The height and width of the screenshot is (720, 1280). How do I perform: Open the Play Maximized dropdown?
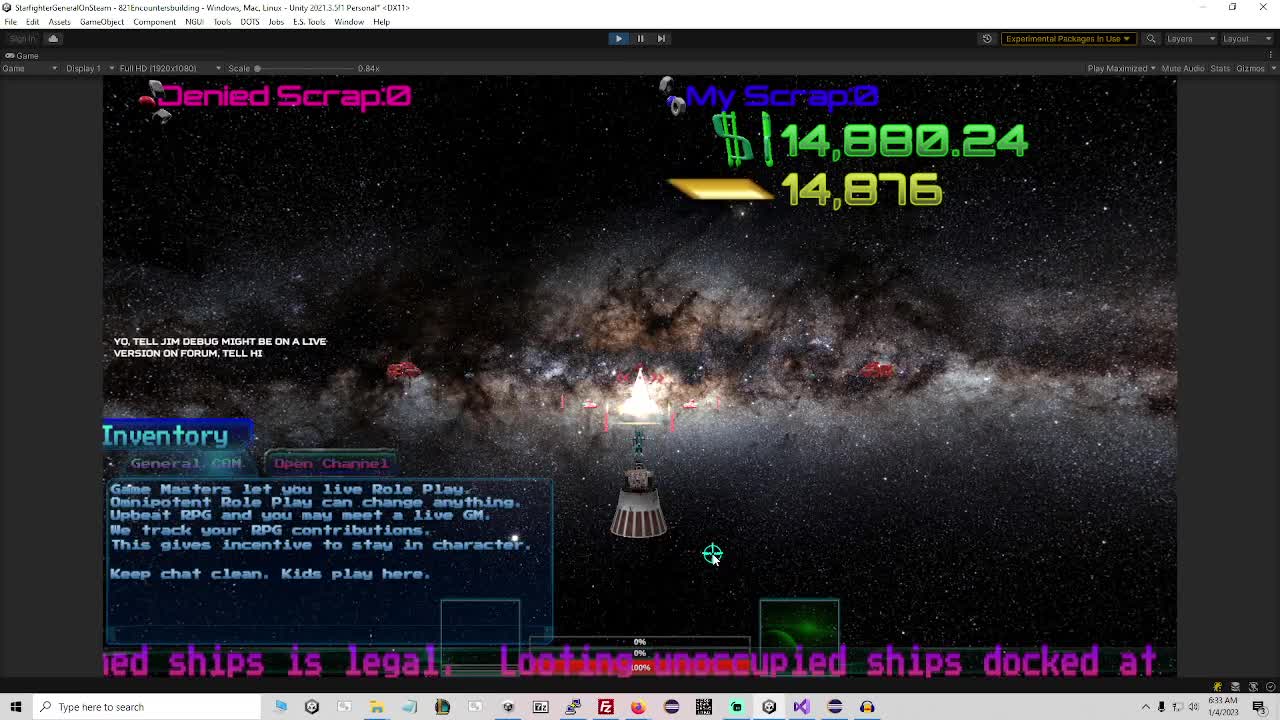[x=1122, y=68]
